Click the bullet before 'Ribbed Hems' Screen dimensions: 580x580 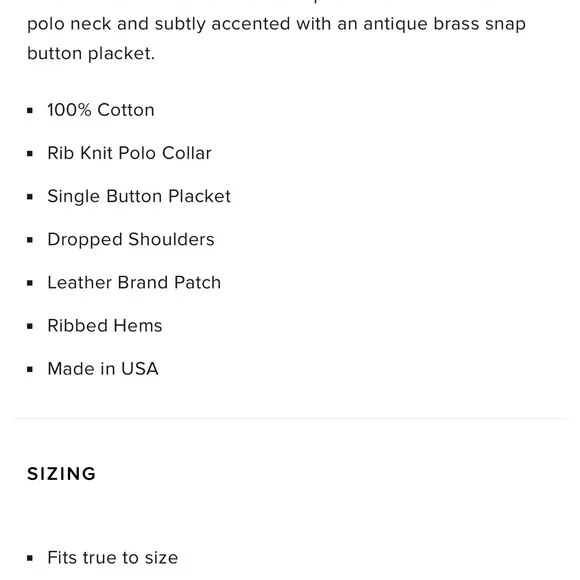click(30, 326)
